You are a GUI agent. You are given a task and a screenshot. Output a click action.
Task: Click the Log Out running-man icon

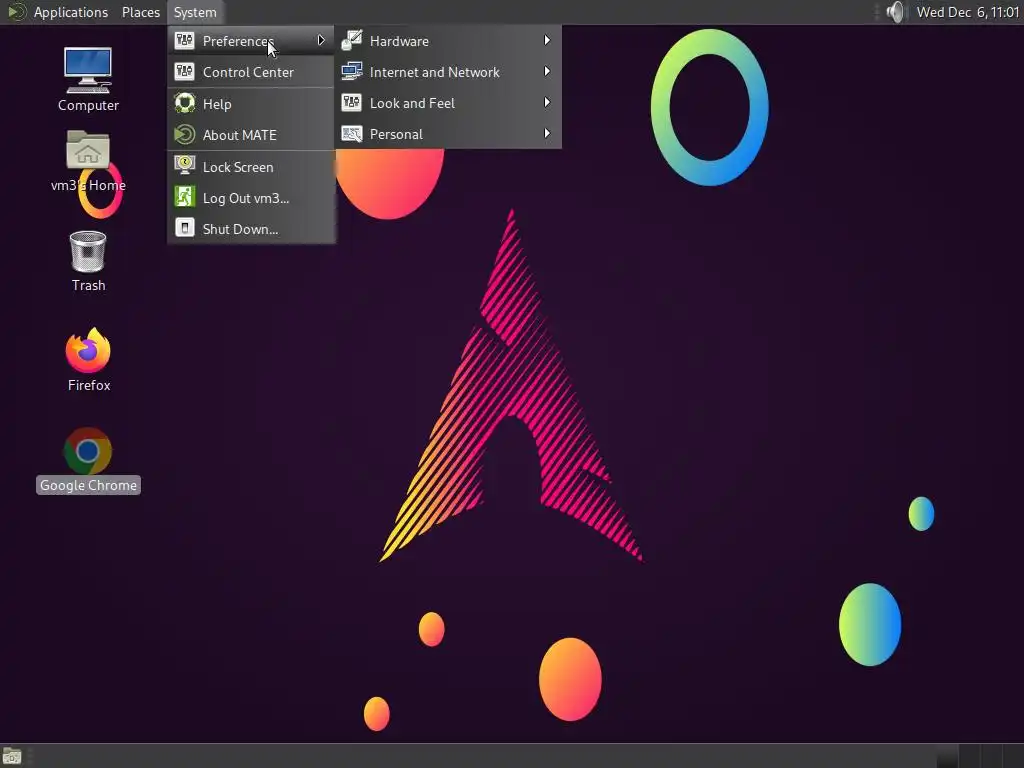coord(185,197)
